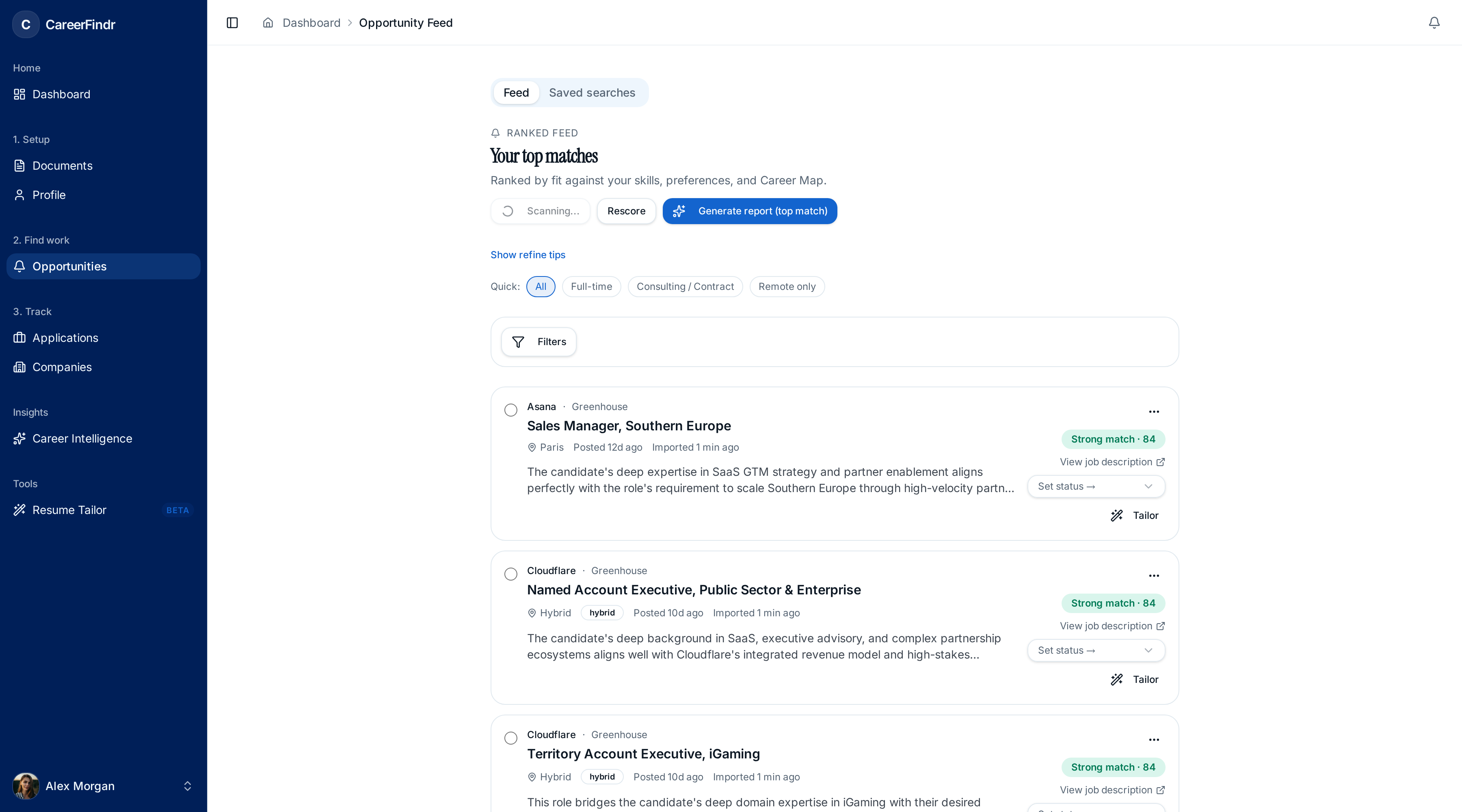
Task: Toggle the Full-time quick filter
Action: (591, 287)
